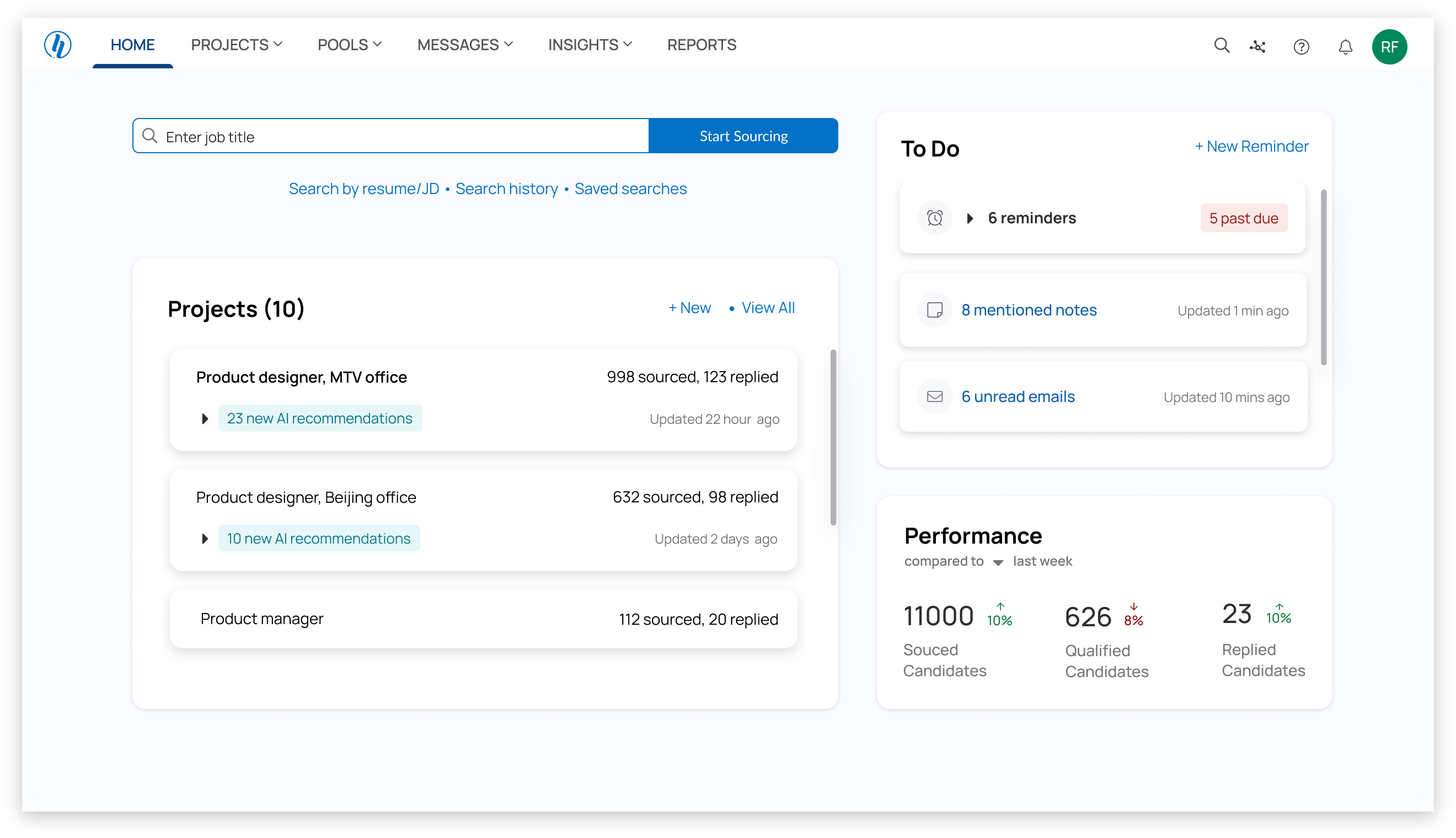Viewport: 1456px width, 838px height.
Task: Click the unread emails envelope icon
Action: click(x=934, y=396)
